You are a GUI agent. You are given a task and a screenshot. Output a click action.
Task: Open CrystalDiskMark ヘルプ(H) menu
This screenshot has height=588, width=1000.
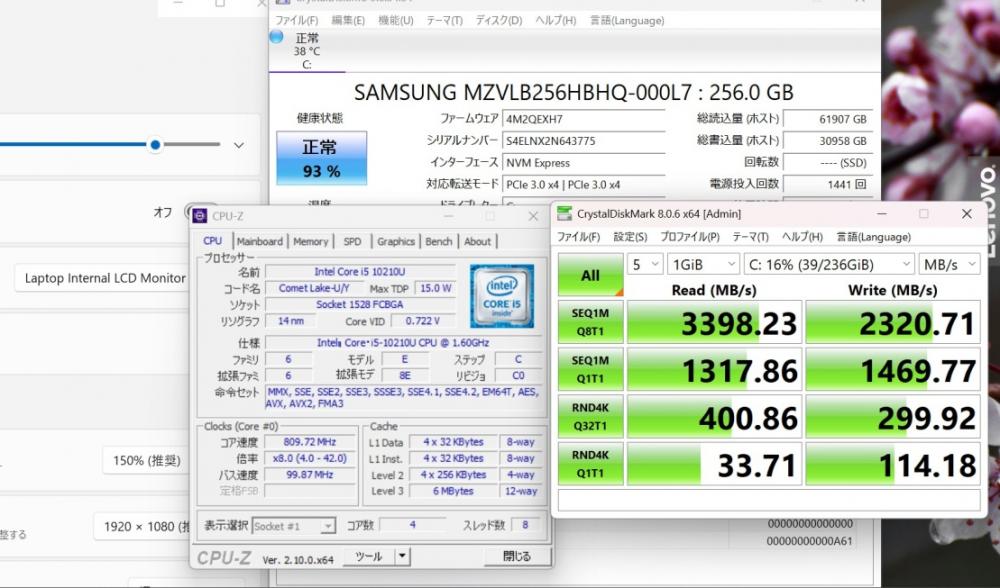pos(802,237)
